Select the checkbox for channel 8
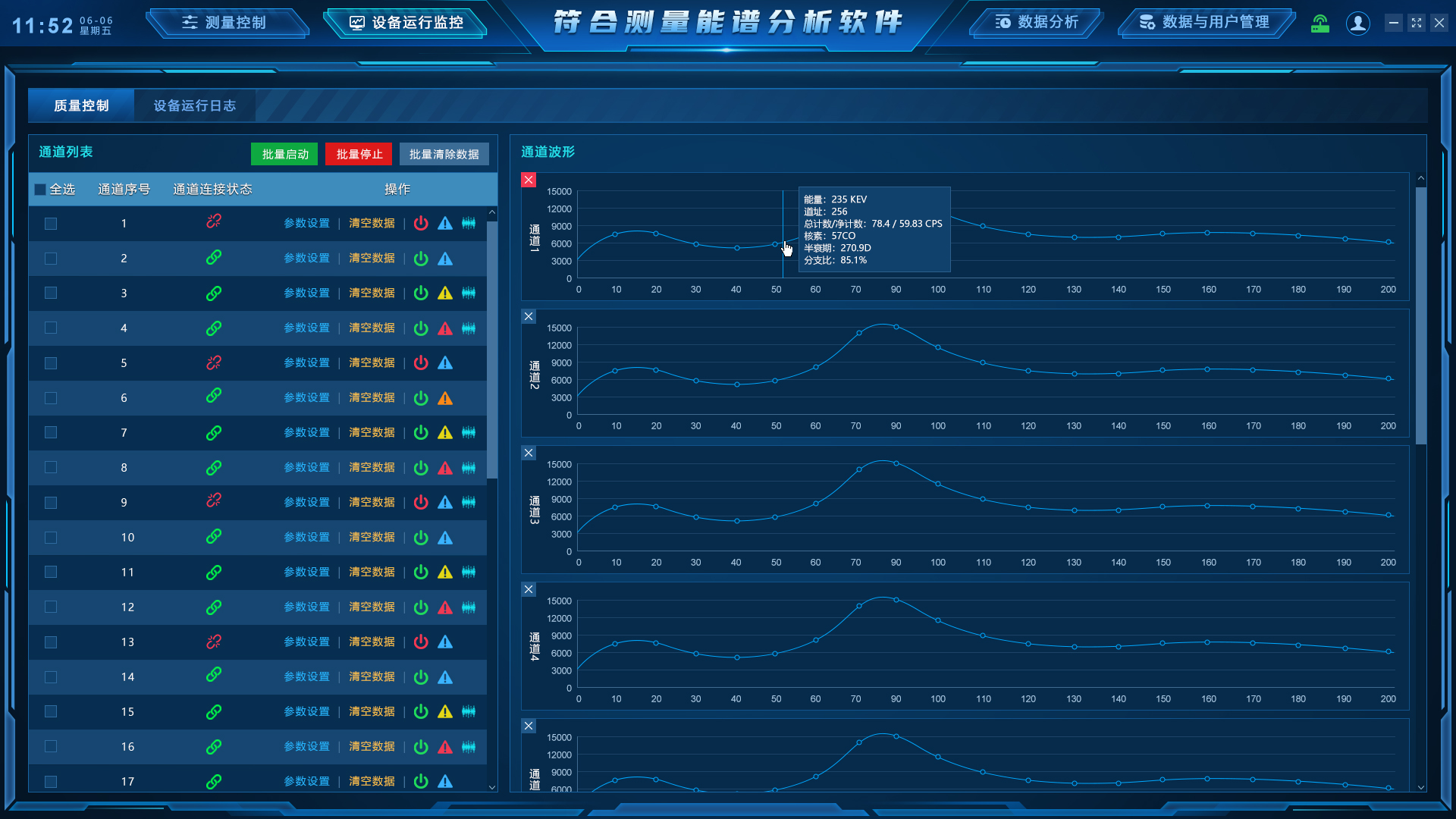1456x819 pixels. pos(51,468)
